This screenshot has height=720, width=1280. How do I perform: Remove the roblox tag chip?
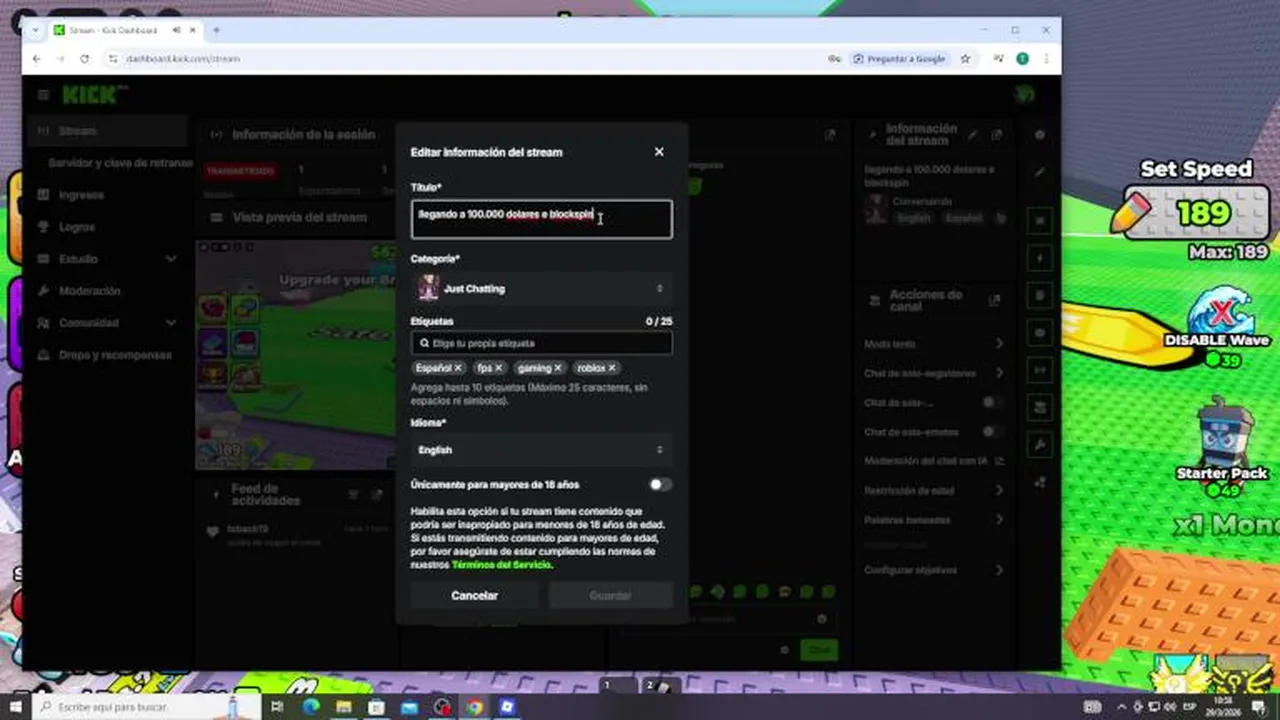(x=612, y=368)
